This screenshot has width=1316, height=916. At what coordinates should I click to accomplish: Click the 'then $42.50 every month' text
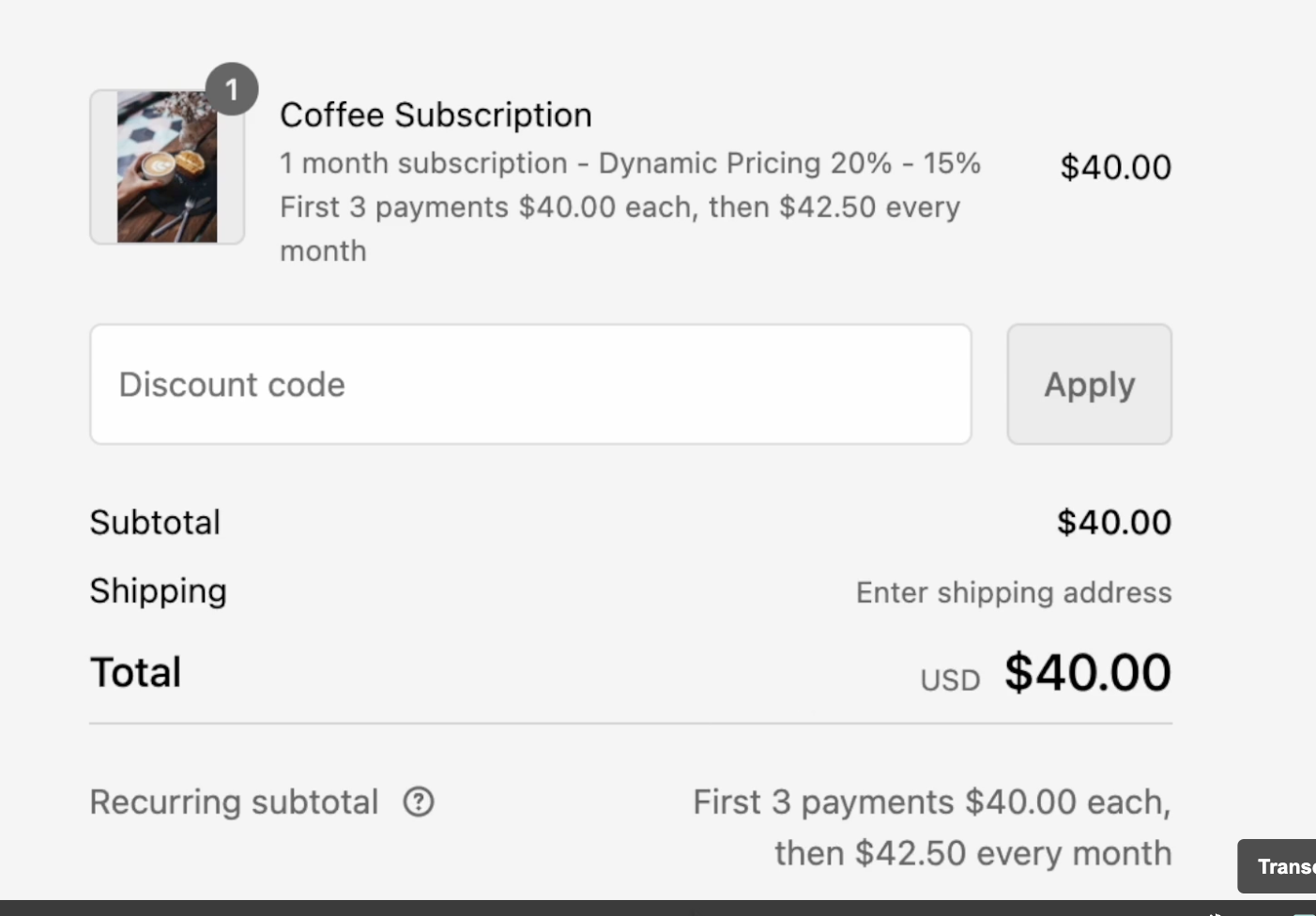(972, 852)
